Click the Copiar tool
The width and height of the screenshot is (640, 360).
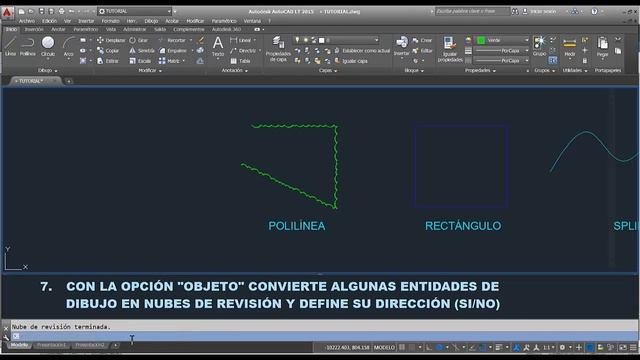(x=108, y=51)
